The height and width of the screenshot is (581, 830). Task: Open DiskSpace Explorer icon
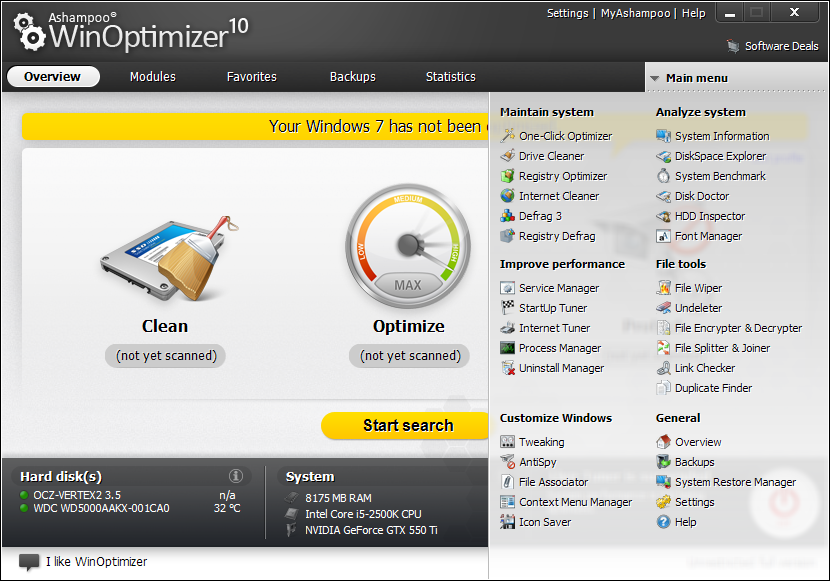coord(663,156)
